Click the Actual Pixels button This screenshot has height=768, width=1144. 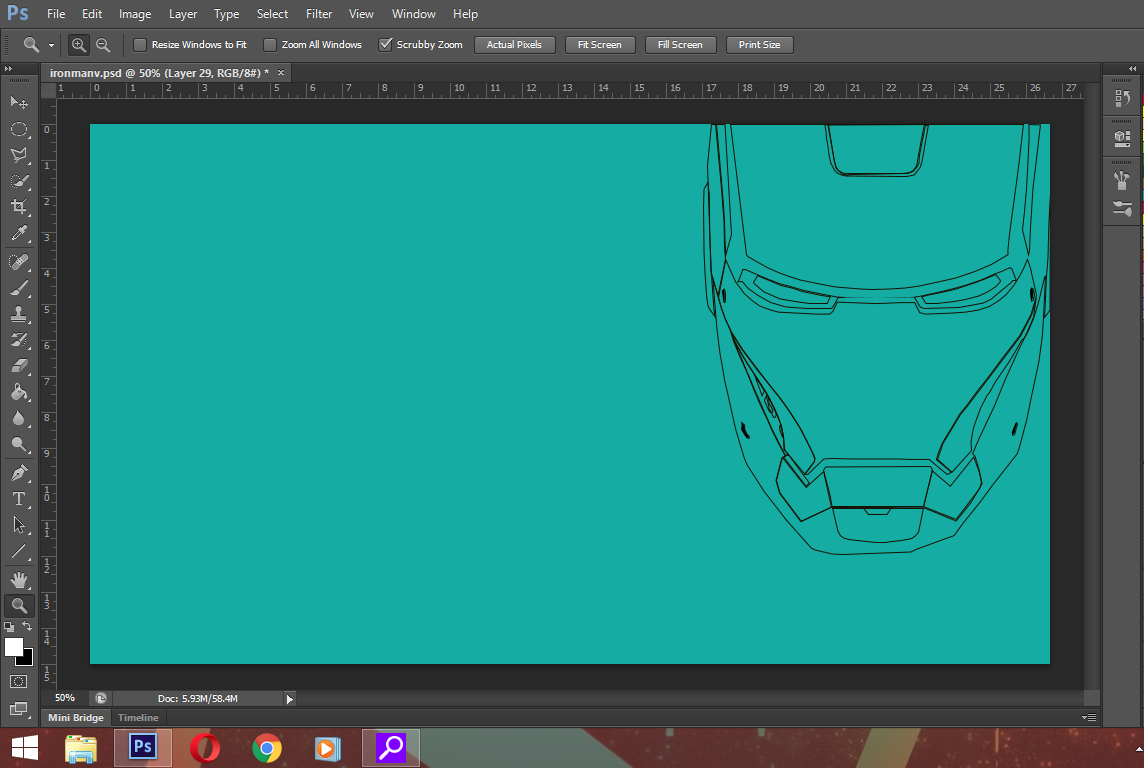click(514, 44)
